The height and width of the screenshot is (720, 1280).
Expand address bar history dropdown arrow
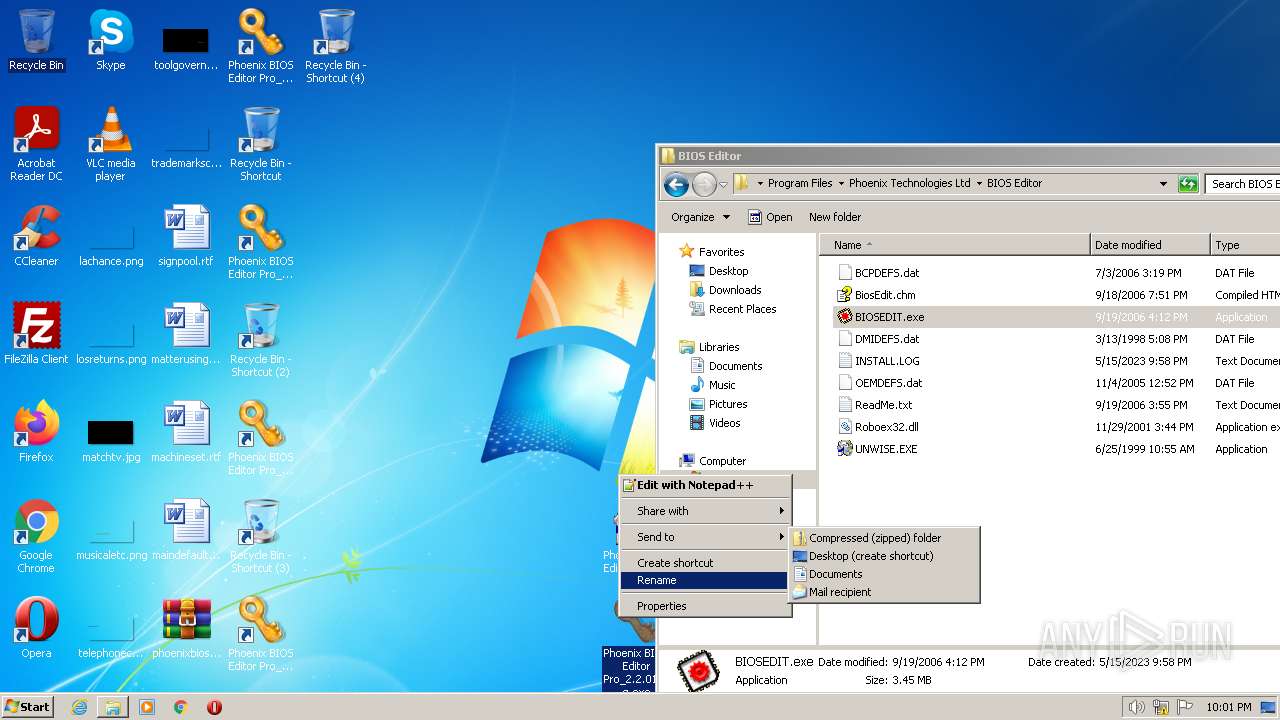coord(1163,184)
